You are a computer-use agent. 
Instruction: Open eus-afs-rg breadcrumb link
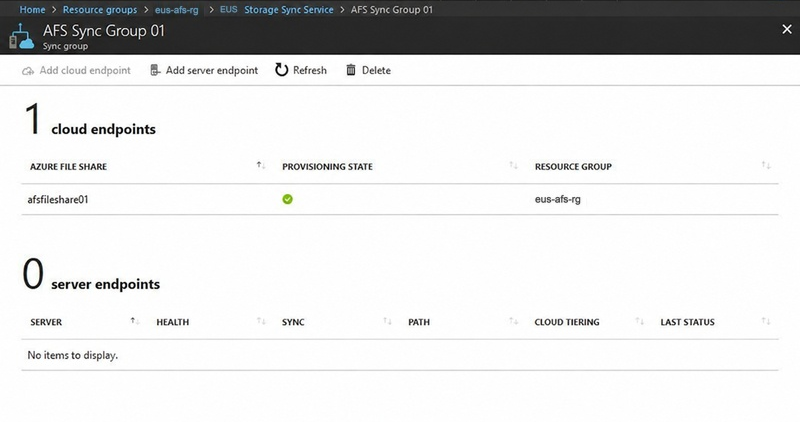tap(177, 9)
